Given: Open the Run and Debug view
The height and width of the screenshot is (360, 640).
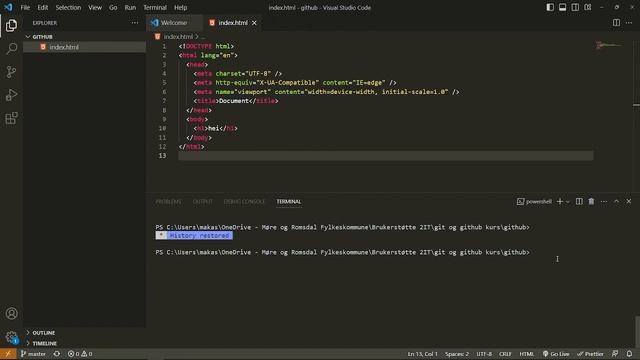Looking at the screenshot, I should click(x=11, y=95).
